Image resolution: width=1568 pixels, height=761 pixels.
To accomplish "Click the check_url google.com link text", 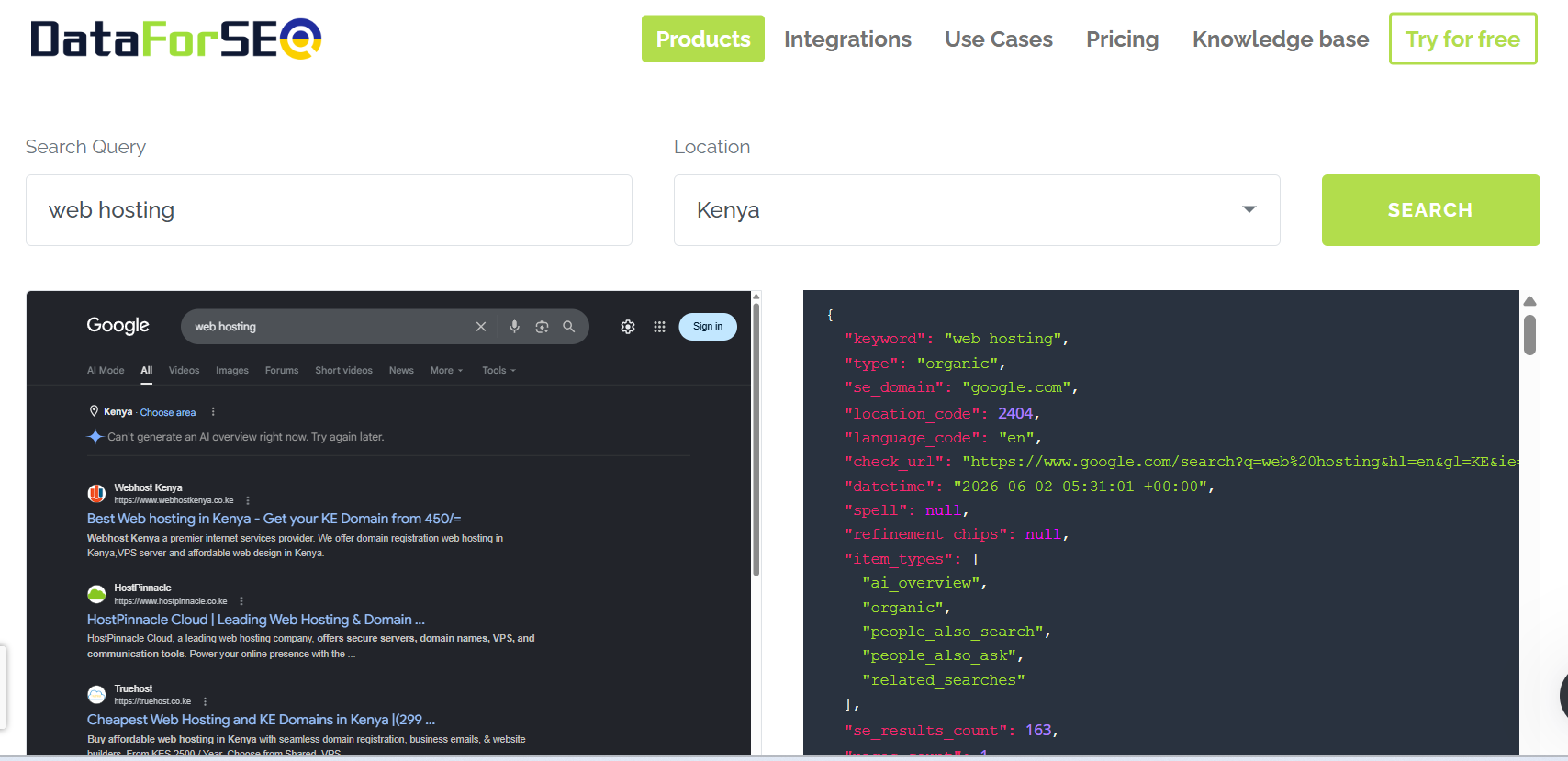I will coord(1240,462).
